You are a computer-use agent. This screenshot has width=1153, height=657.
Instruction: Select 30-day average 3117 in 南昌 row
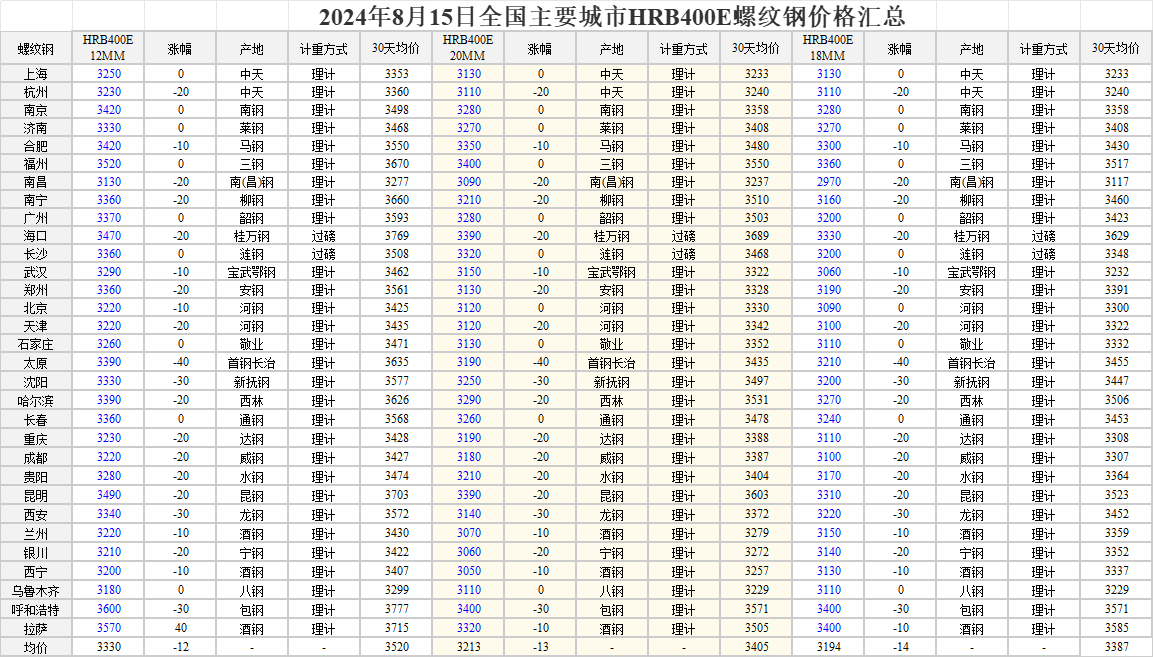(x=1116, y=182)
